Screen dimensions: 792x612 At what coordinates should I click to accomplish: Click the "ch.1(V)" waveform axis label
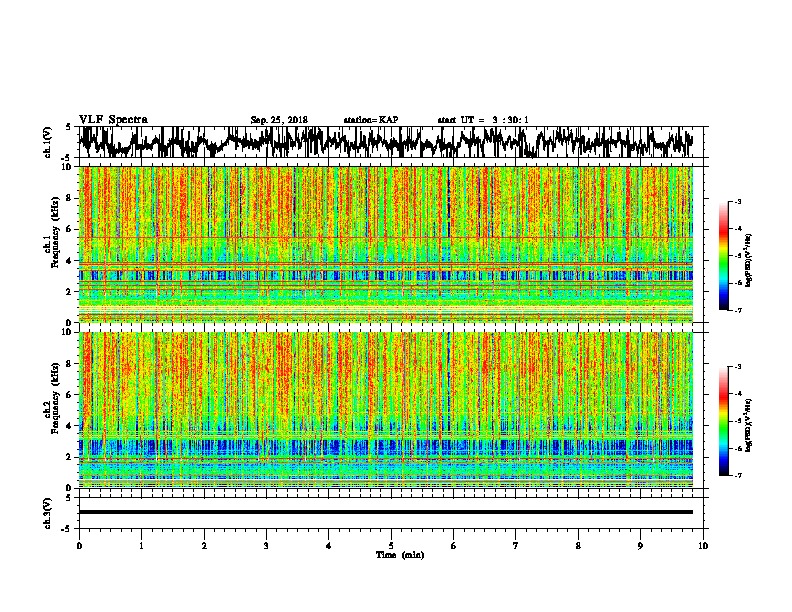click(x=47, y=142)
